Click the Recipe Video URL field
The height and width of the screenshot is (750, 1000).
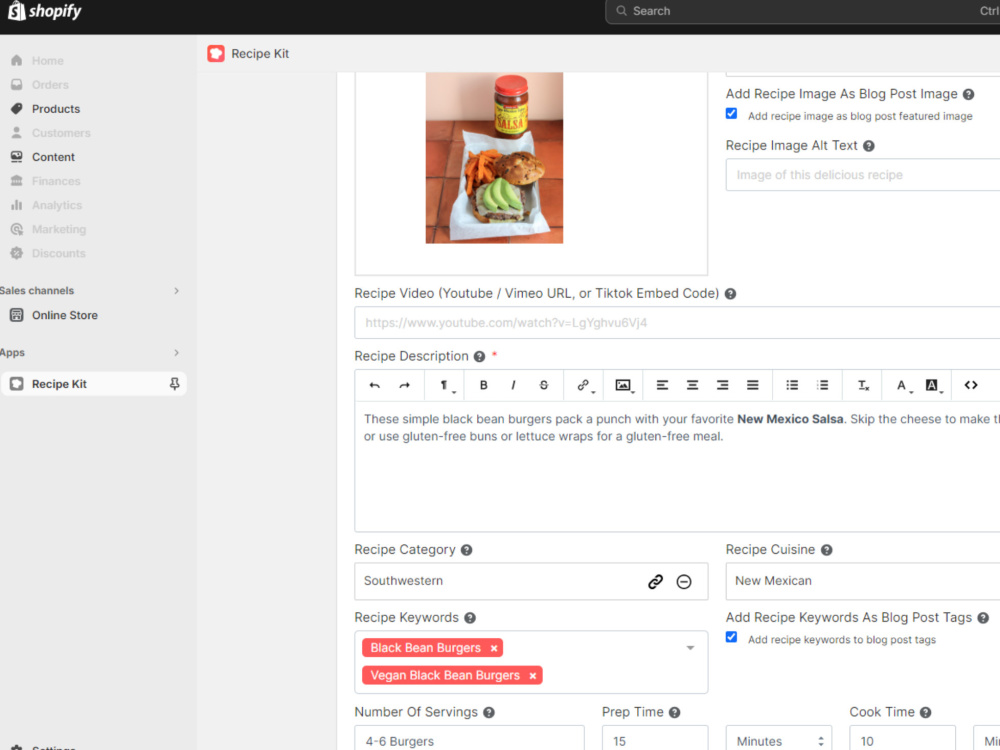(x=677, y=323)
